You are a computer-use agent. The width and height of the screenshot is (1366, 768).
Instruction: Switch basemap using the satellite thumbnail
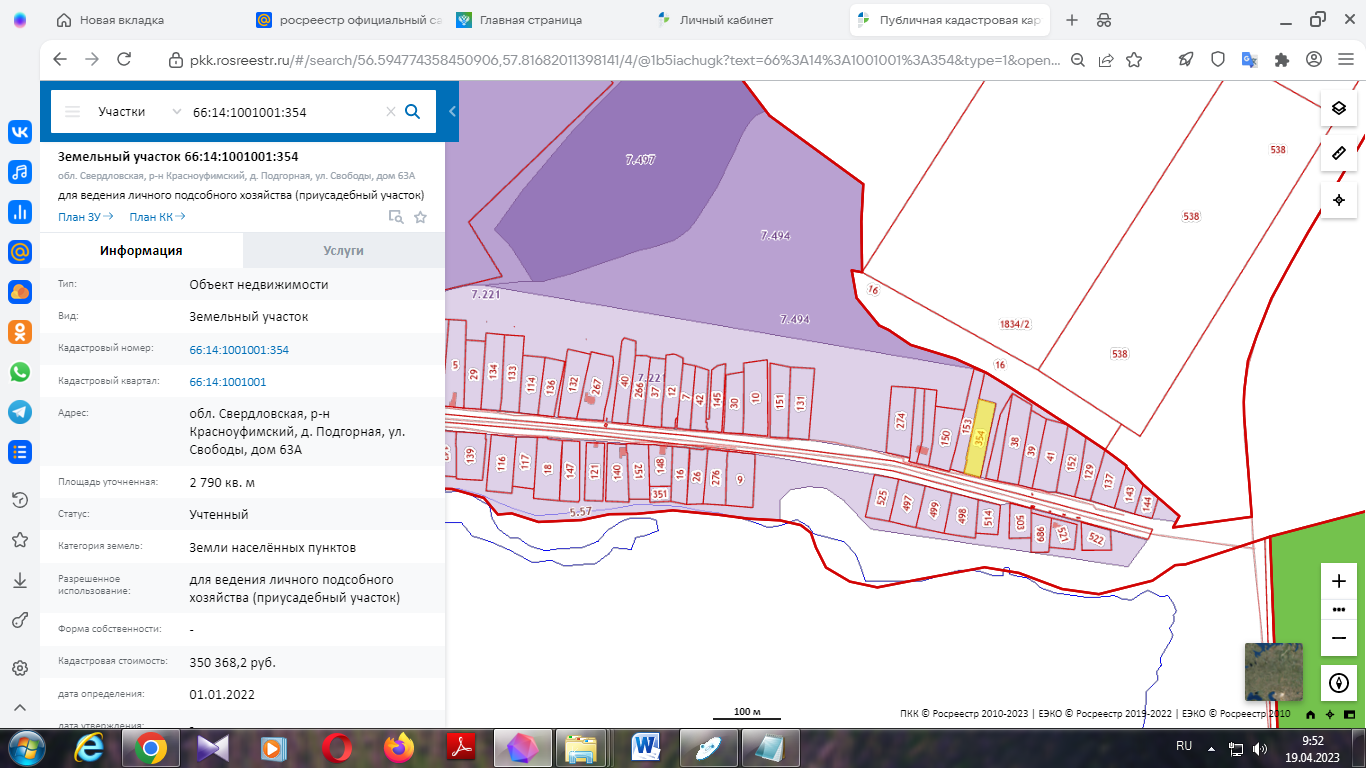(x=1273, y=672)
